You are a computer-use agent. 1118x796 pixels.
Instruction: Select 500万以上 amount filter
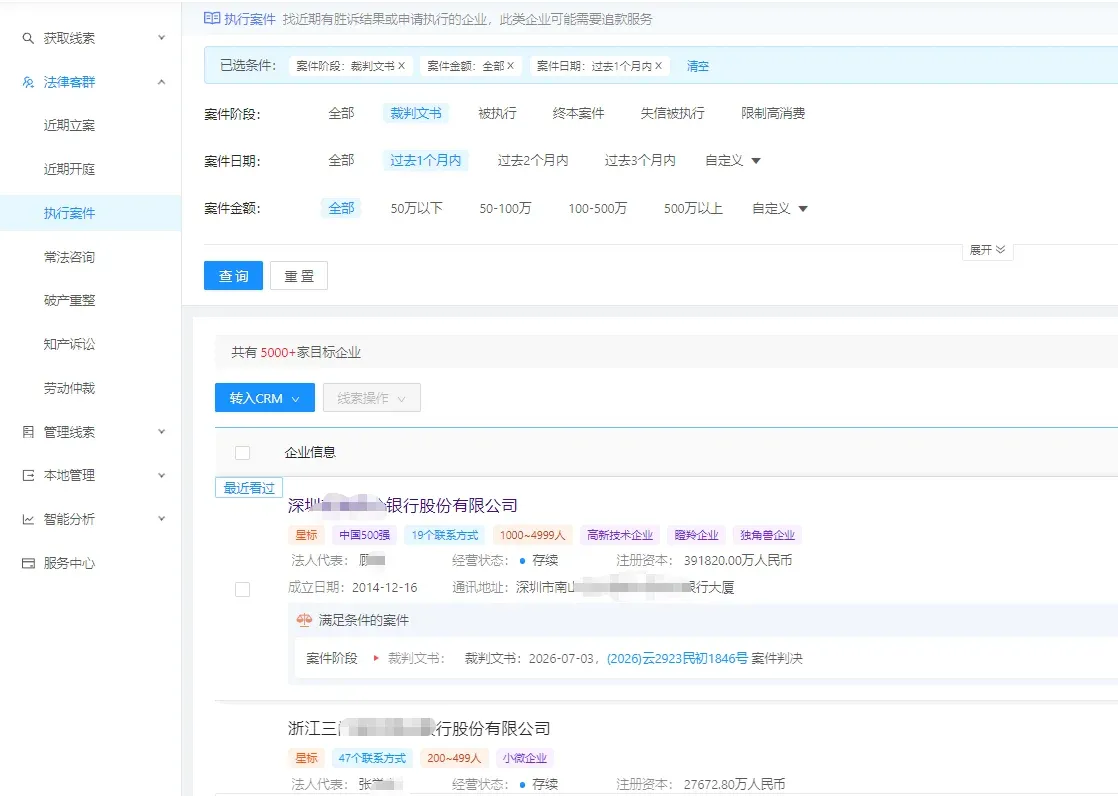693,208
